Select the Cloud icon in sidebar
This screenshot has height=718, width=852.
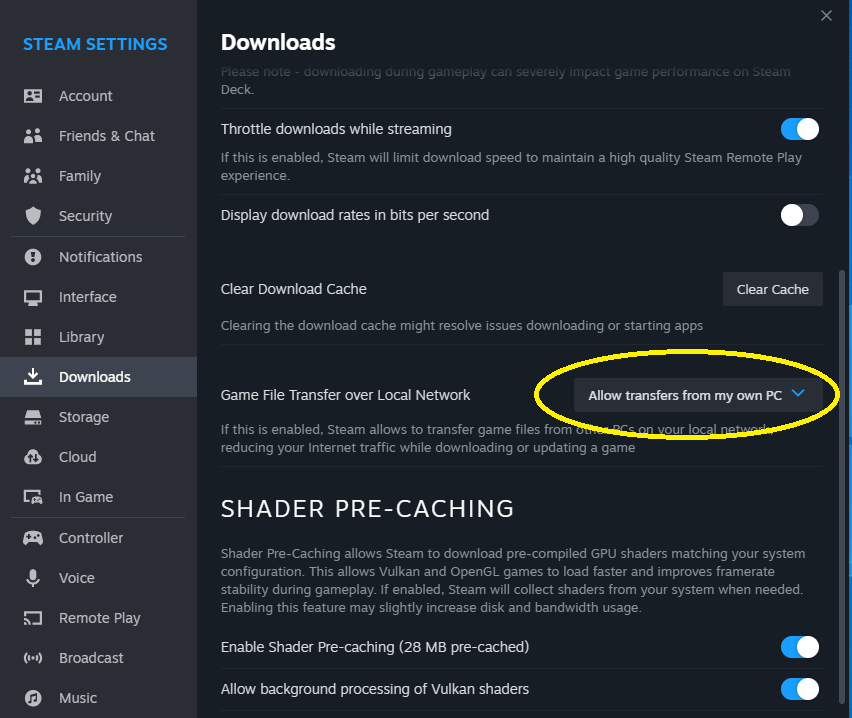[x=33, y=457]
